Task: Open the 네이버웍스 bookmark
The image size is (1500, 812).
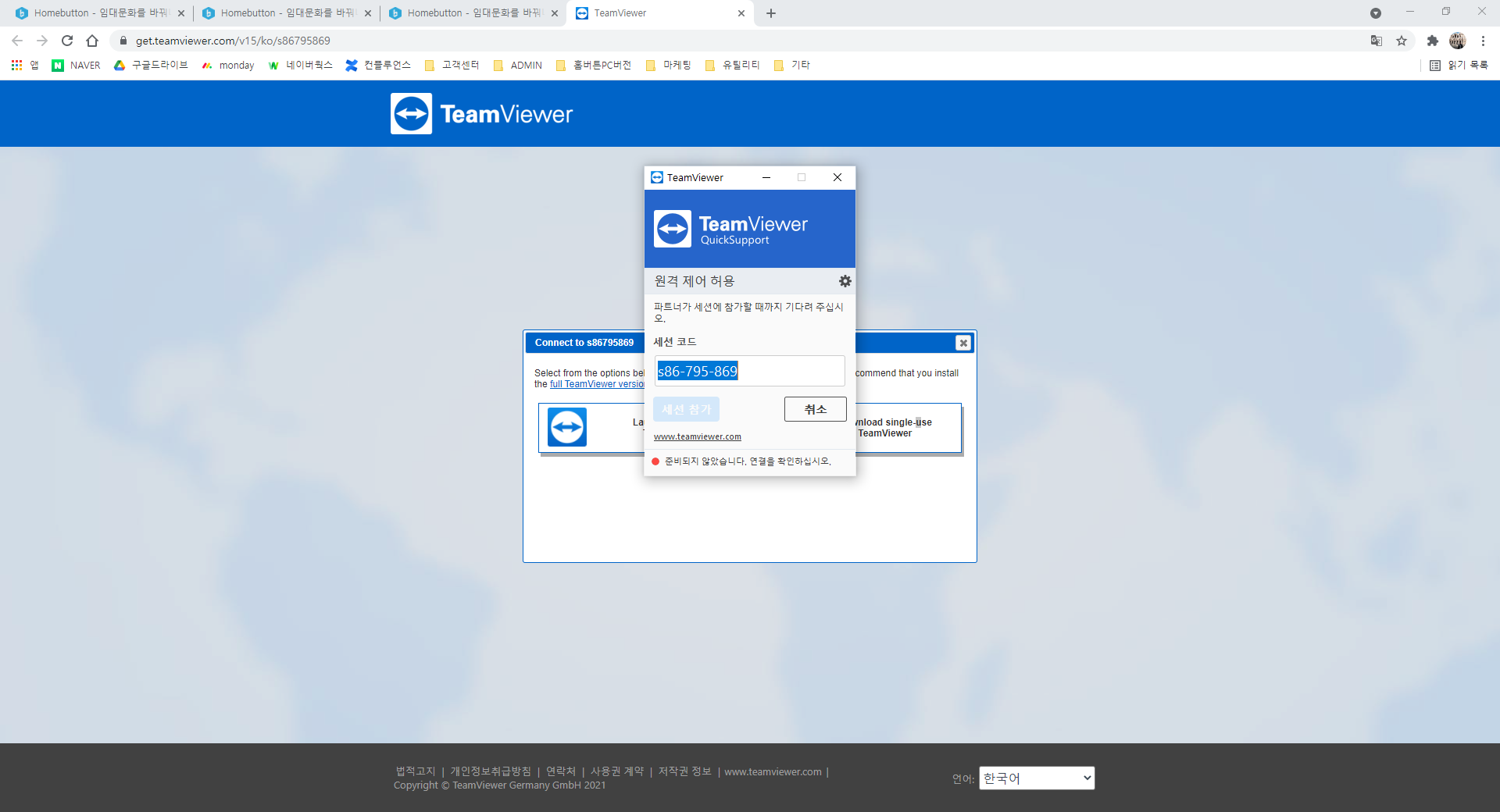Action: pyautogui.click(x=300, y=66)
